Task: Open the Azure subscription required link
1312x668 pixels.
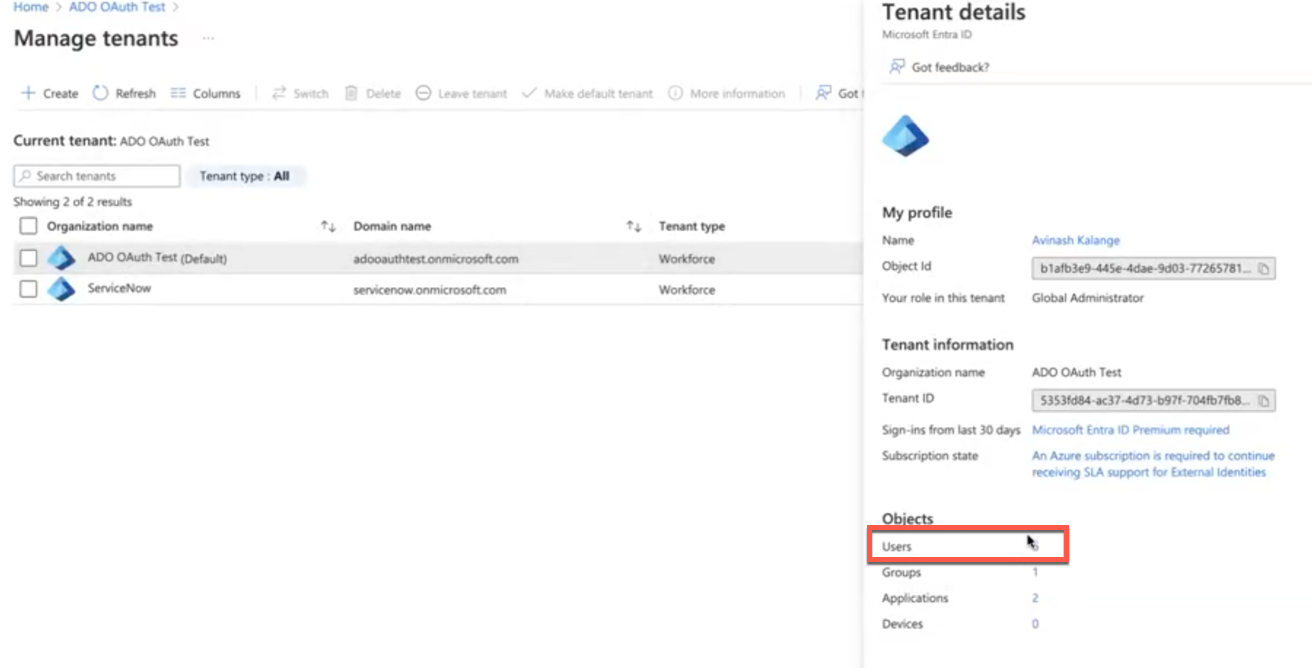Action: click(x=1153, y=464)
